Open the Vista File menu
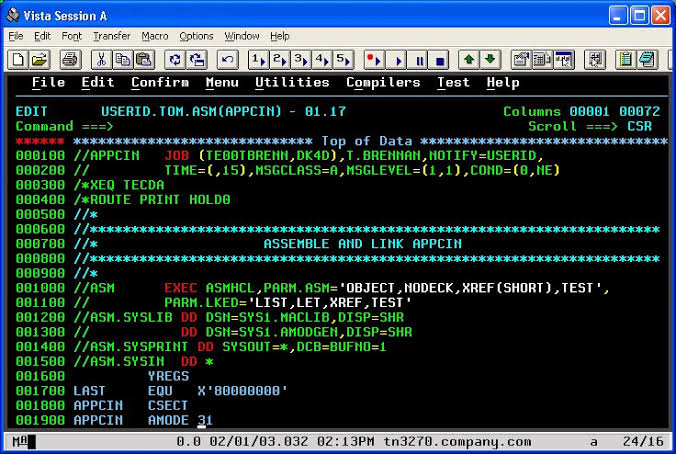 click(16, 36)
